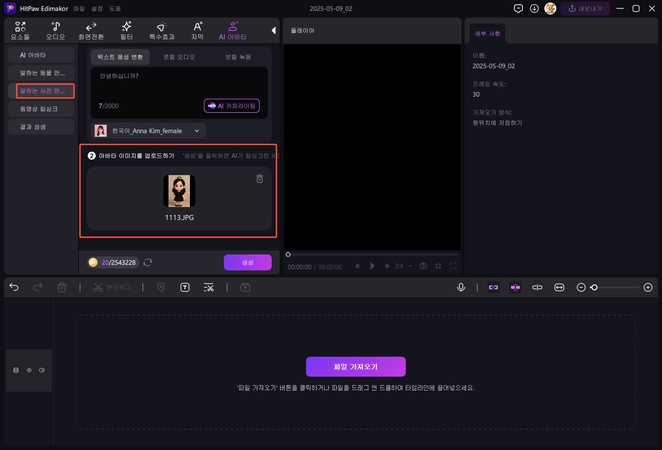662x450 pixels.
Task: Open the feedback message icon in title bar
Action: click(x=518, y=8)
